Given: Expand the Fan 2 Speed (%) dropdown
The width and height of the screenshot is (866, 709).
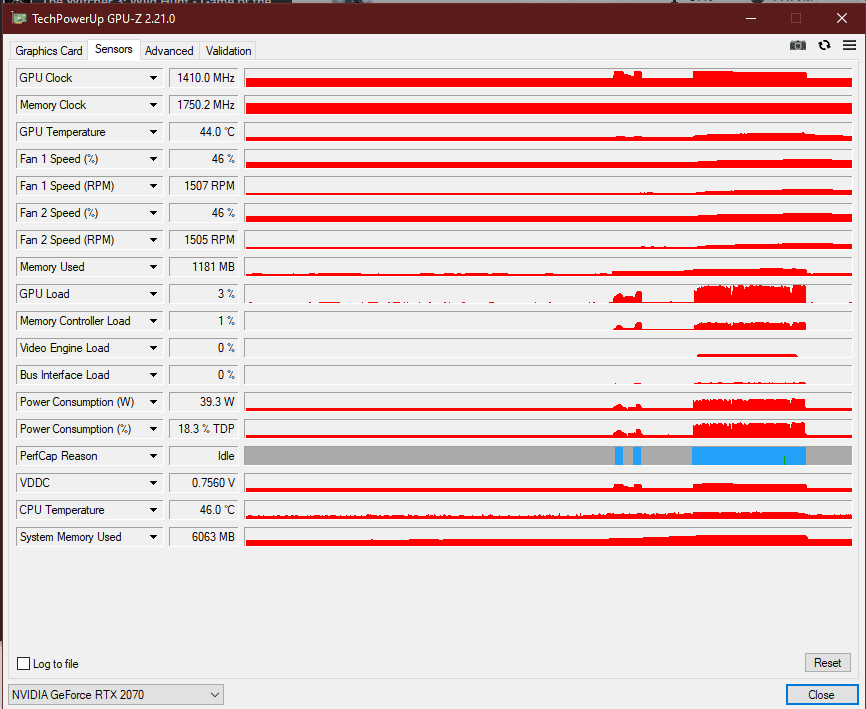Looking at the screenshot, I should tap(153, 213).
